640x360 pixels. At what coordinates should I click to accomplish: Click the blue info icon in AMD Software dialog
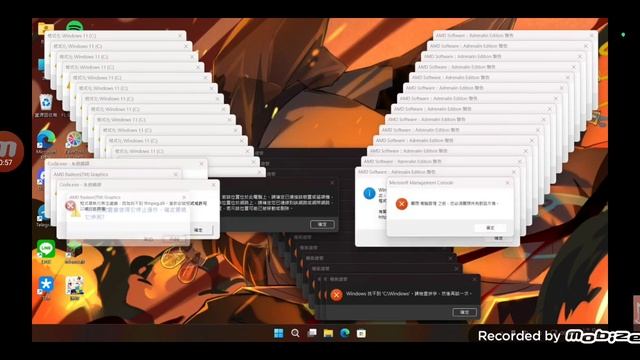tap(369, 193)
